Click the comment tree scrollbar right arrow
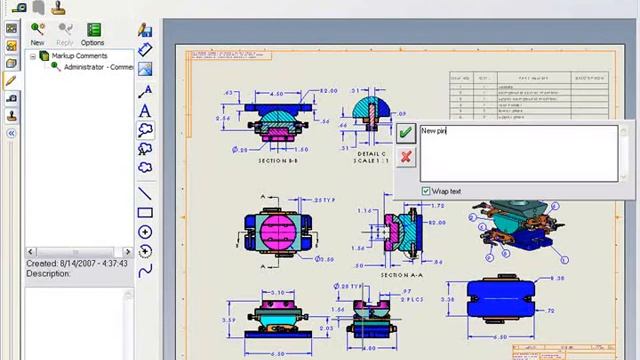 [x=128, y=252]
